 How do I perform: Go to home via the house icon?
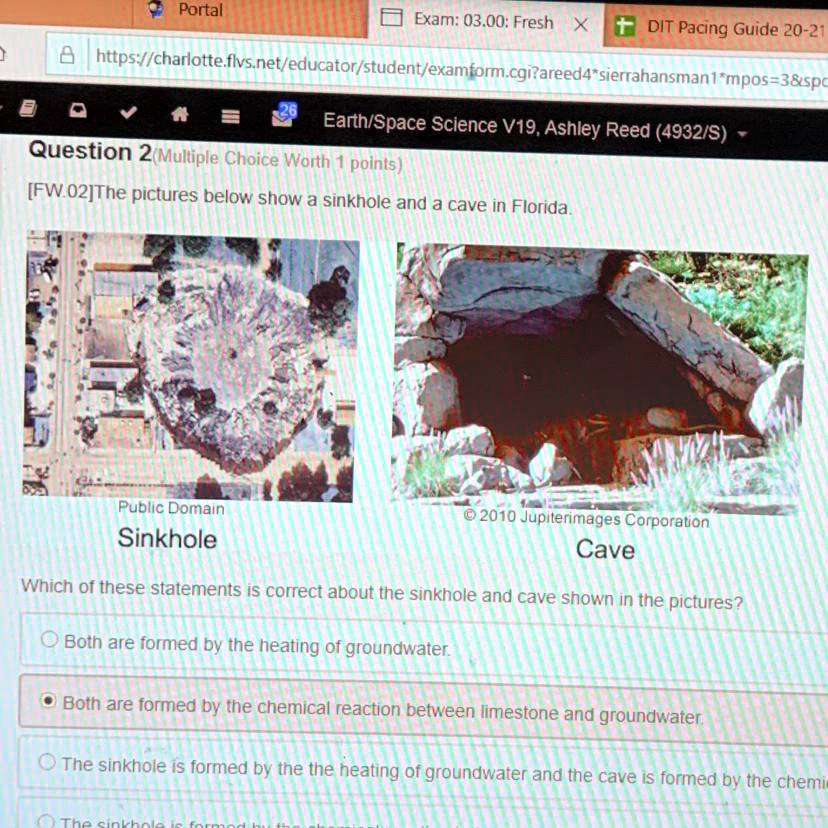[x=179, y=114]
